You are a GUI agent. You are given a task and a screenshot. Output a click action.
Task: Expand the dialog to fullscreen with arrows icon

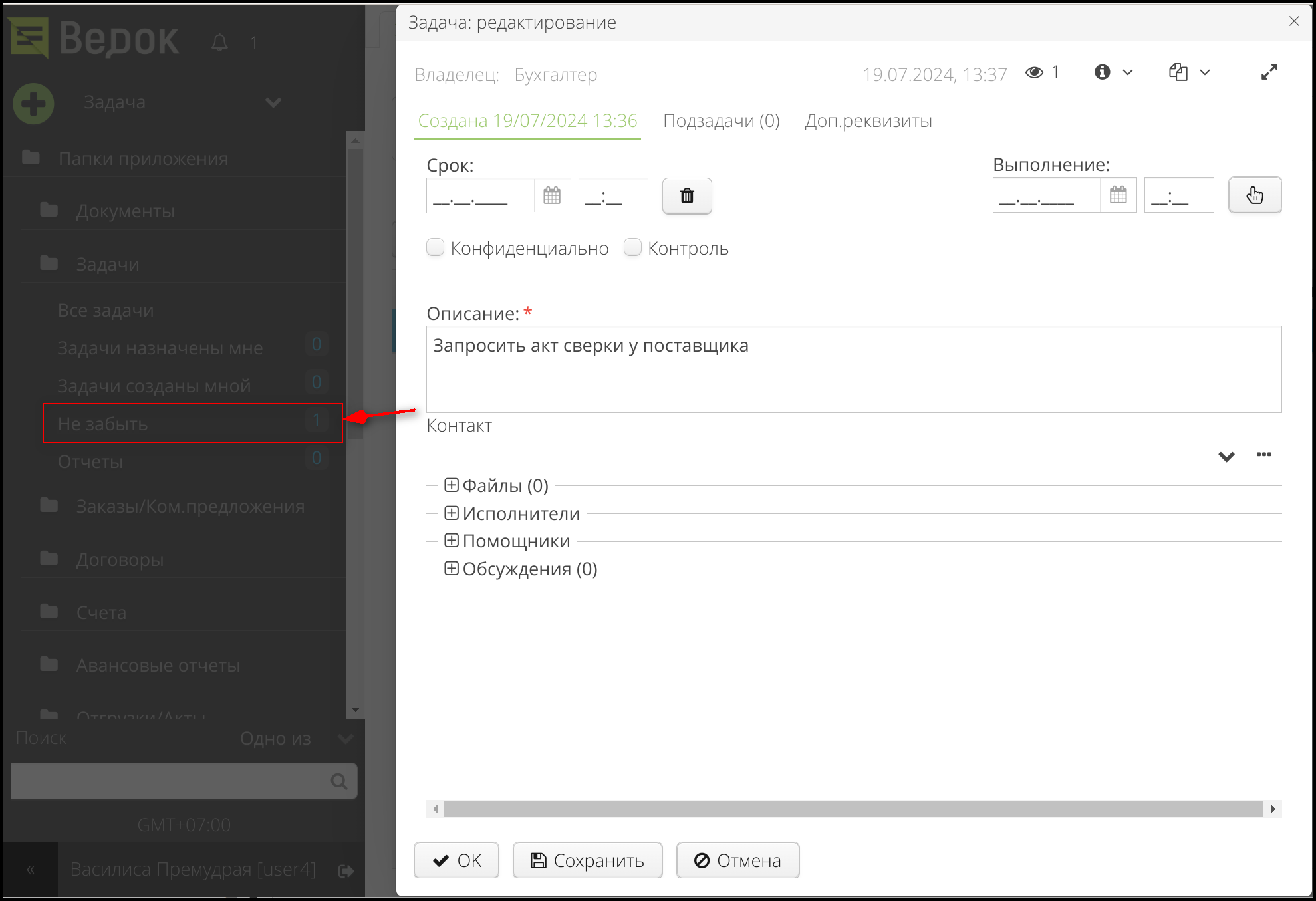1269,72
